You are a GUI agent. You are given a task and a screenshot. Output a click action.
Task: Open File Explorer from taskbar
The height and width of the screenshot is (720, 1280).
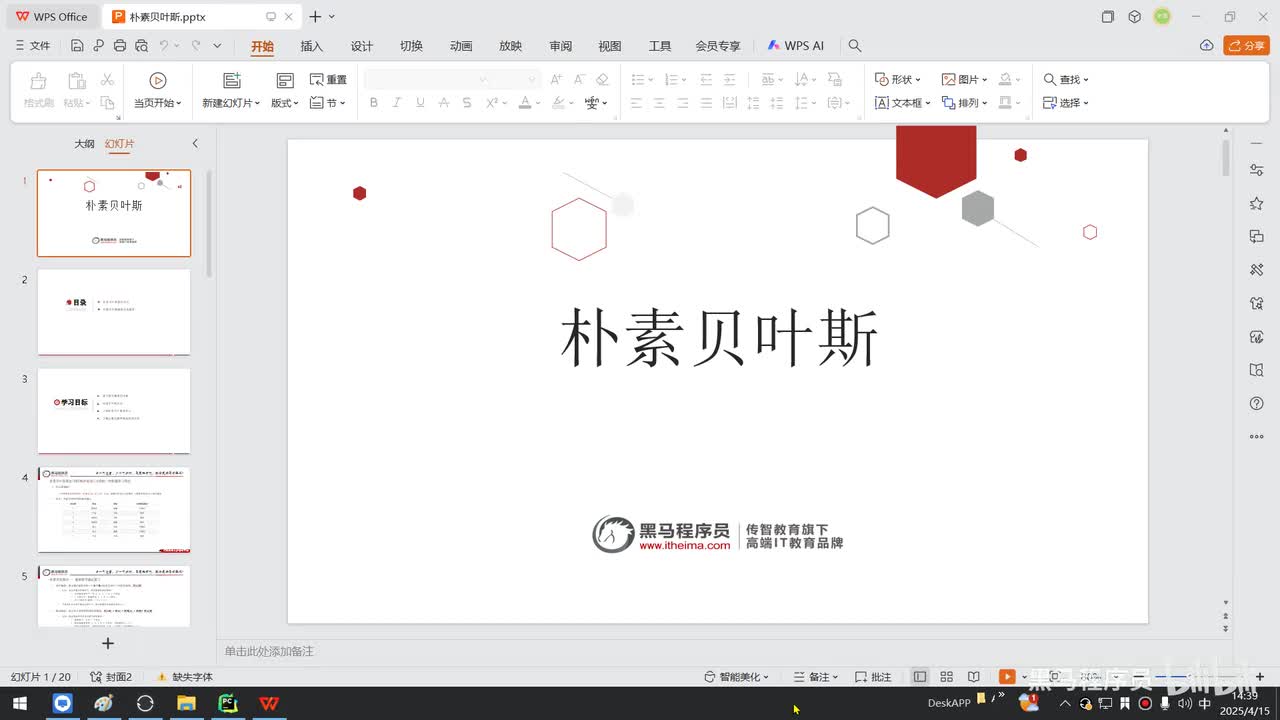click(x=186, y=704)
